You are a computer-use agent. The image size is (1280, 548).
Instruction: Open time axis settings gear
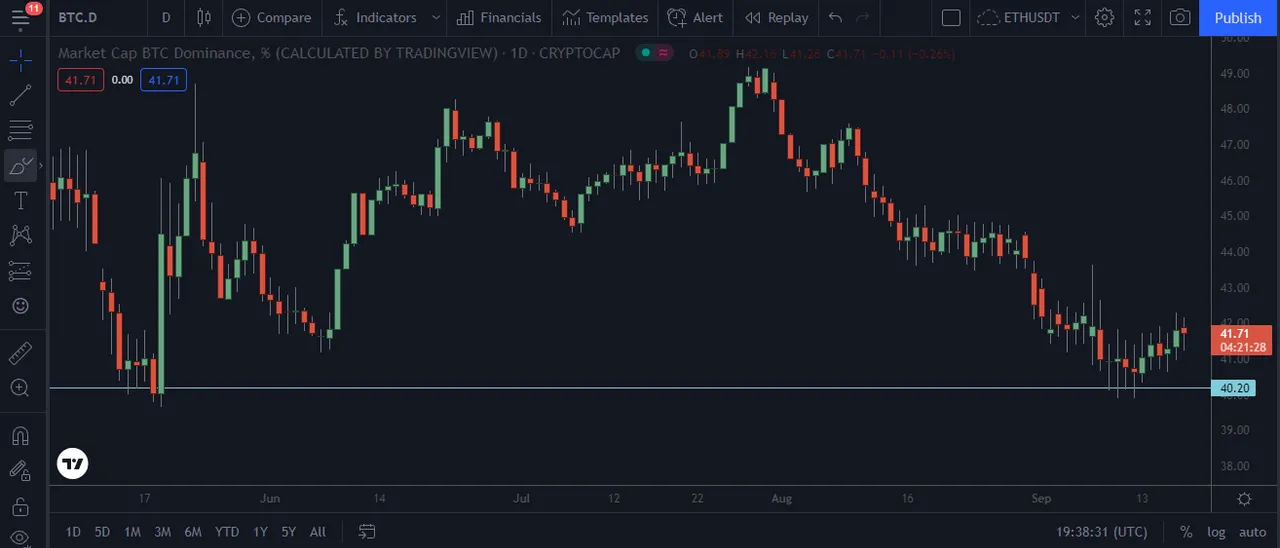point(1245,499)
